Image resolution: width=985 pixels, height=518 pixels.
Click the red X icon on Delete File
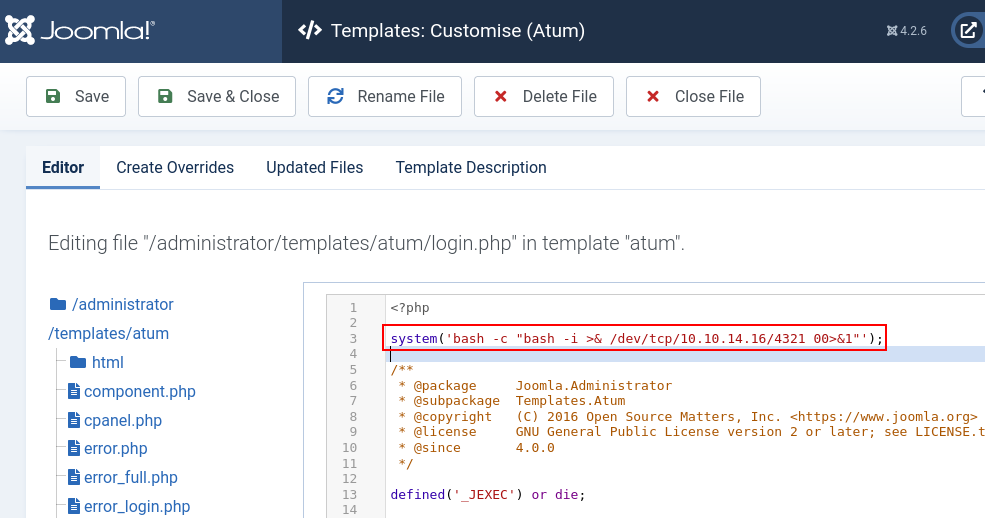click(501, 96)
